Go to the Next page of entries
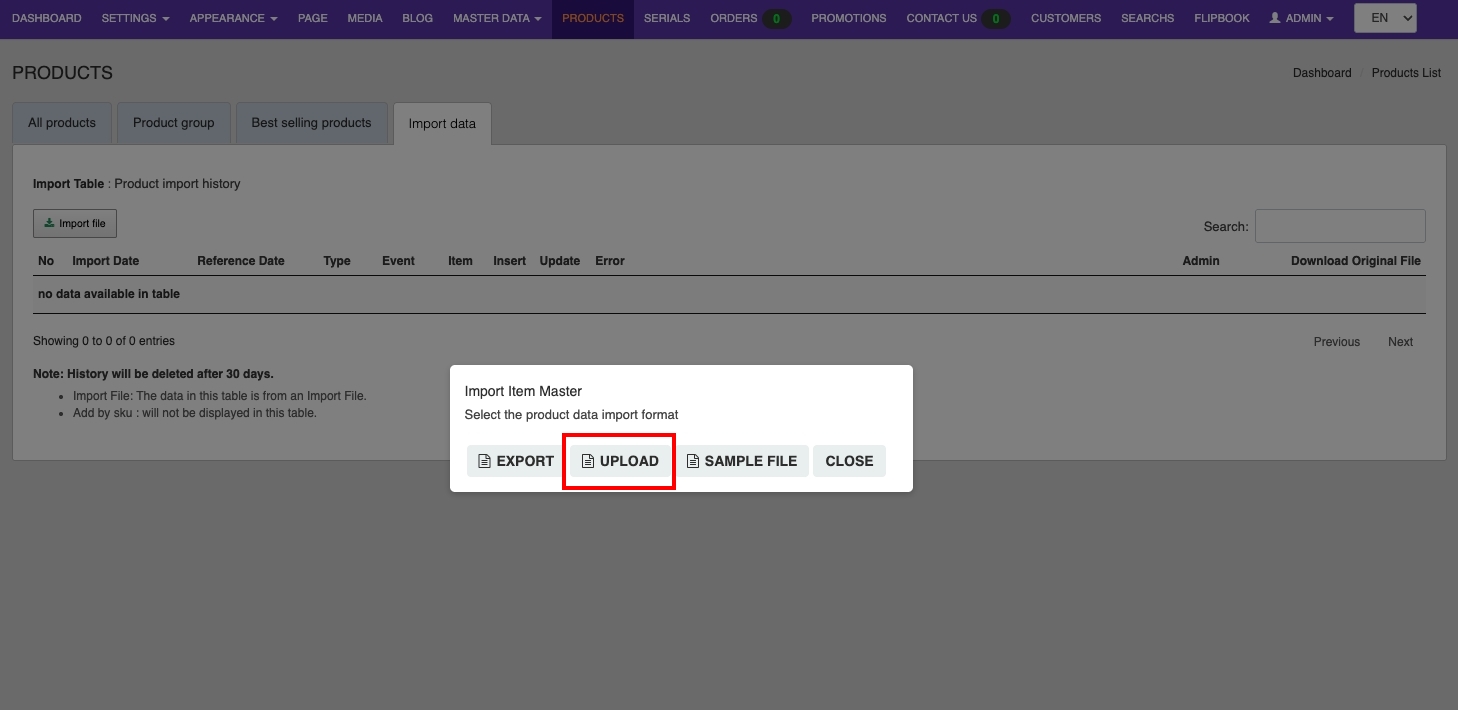 click(x=1400, y=342)
